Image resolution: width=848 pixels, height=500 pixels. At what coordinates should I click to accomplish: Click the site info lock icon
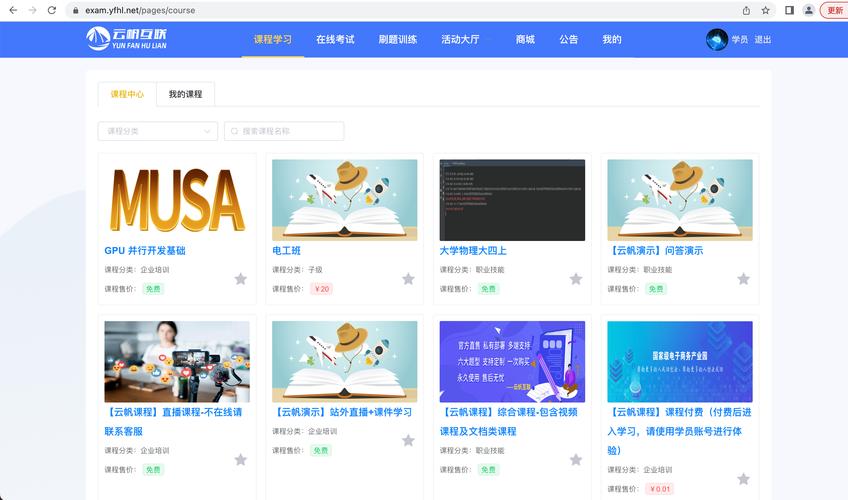pos(75,10)
